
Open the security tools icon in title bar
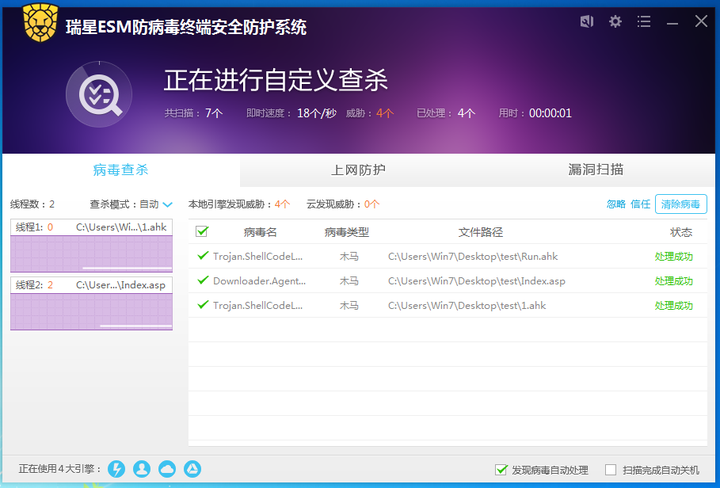coord(587,21)
